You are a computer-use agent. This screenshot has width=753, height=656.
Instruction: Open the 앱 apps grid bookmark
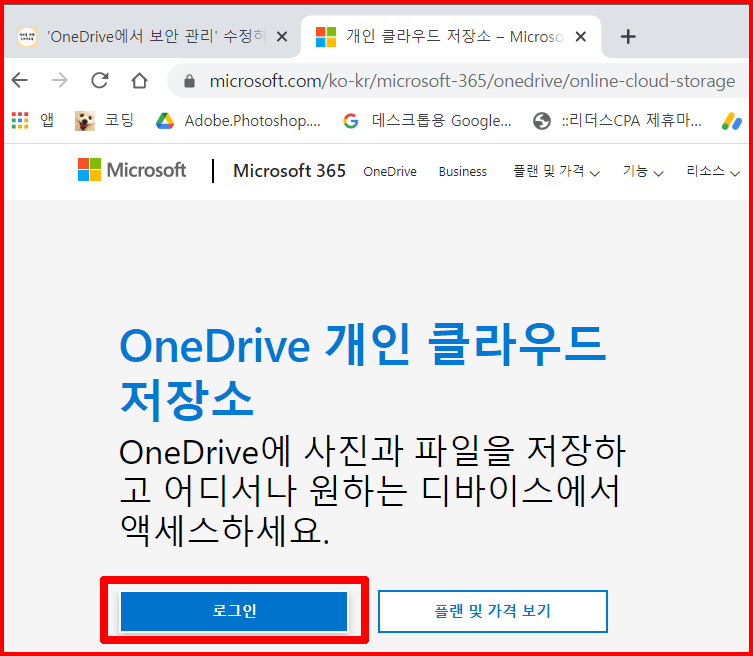tap(32, 120)
